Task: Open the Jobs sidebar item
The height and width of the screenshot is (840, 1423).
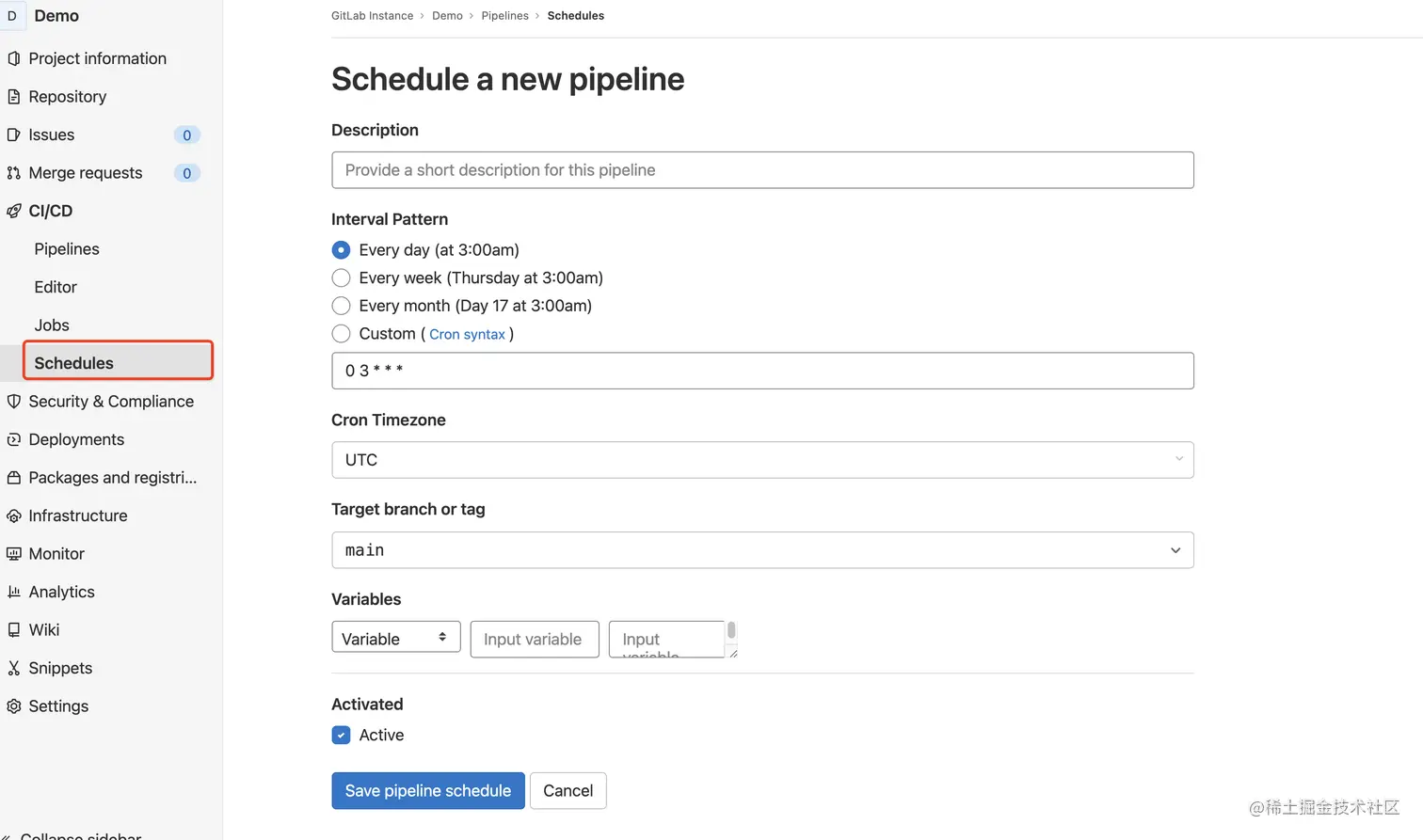Action: [x=52, y=325]
